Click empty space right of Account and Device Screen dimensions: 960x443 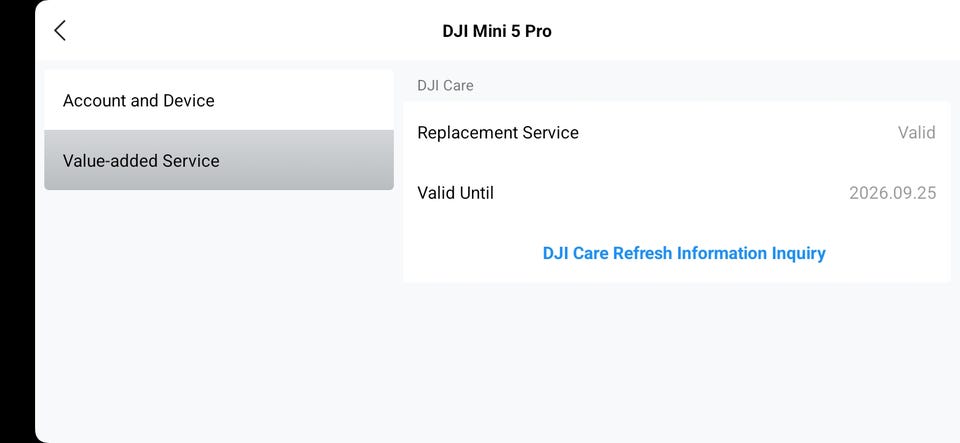pos(310,101)
